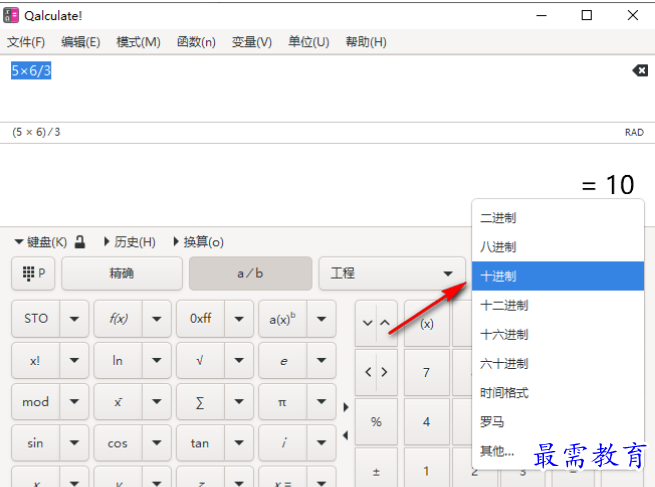This screenshot has width=655, height=487.
Task: Click the parentheses (x) key
Action: 427,324
